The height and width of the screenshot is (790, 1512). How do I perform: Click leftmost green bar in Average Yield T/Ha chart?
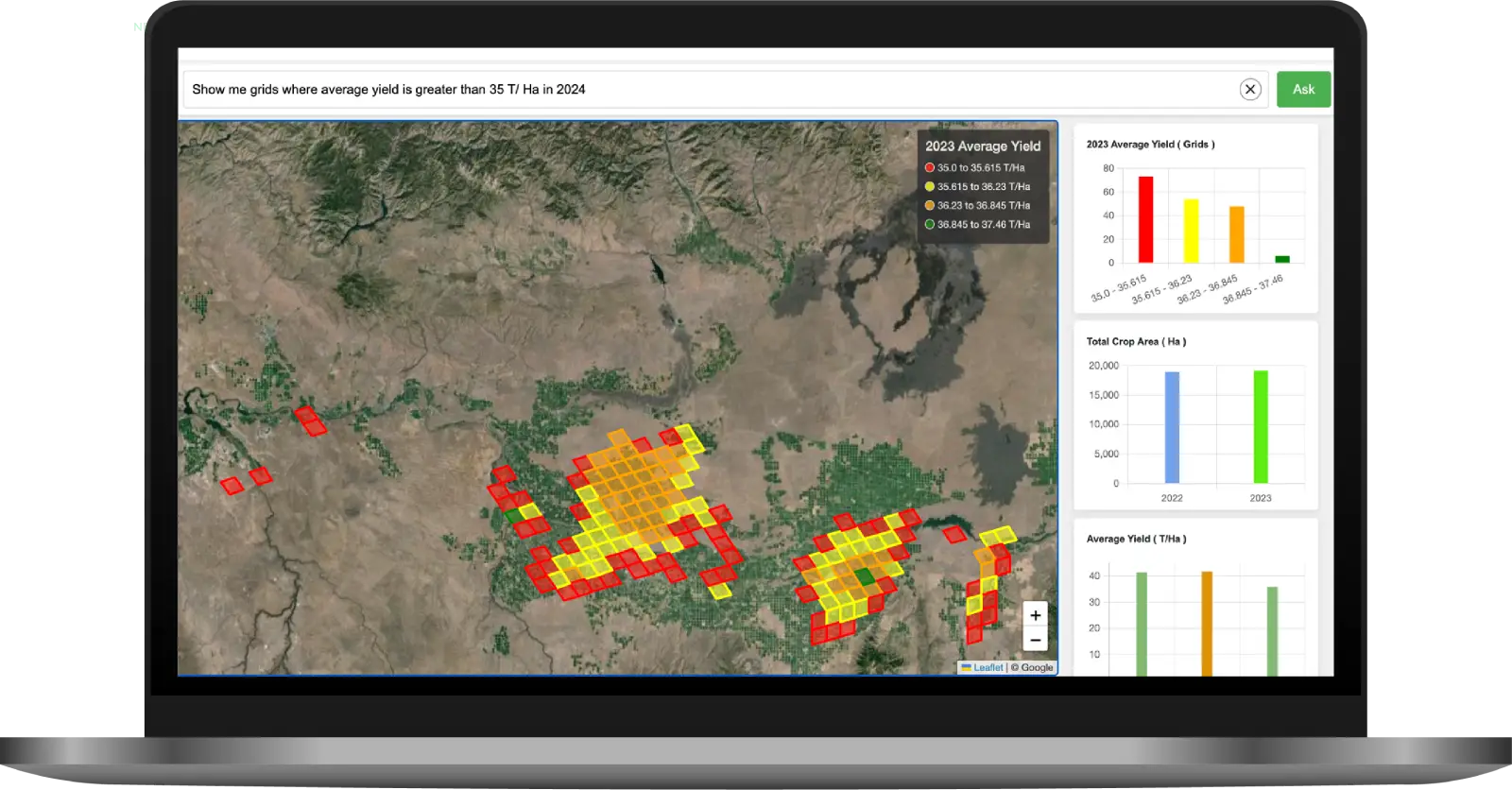tap(1142, 622)
